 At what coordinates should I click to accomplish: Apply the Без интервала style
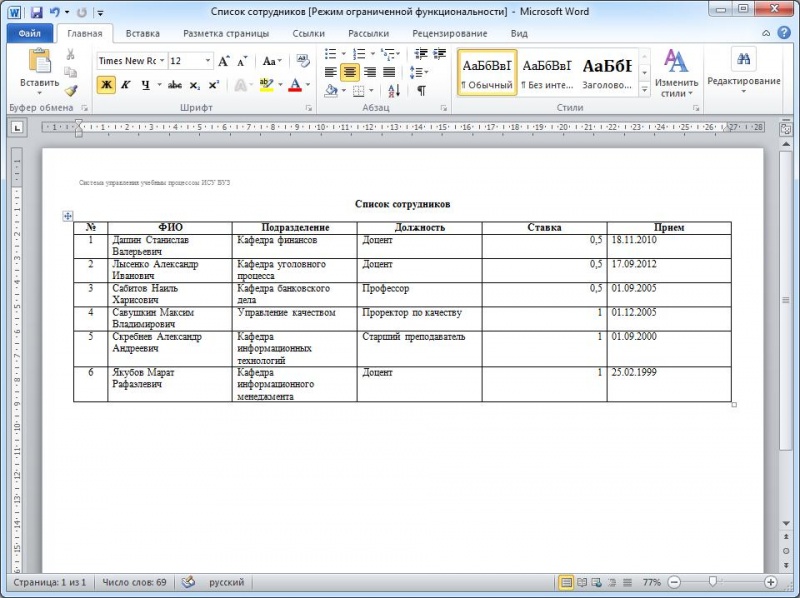547,72
